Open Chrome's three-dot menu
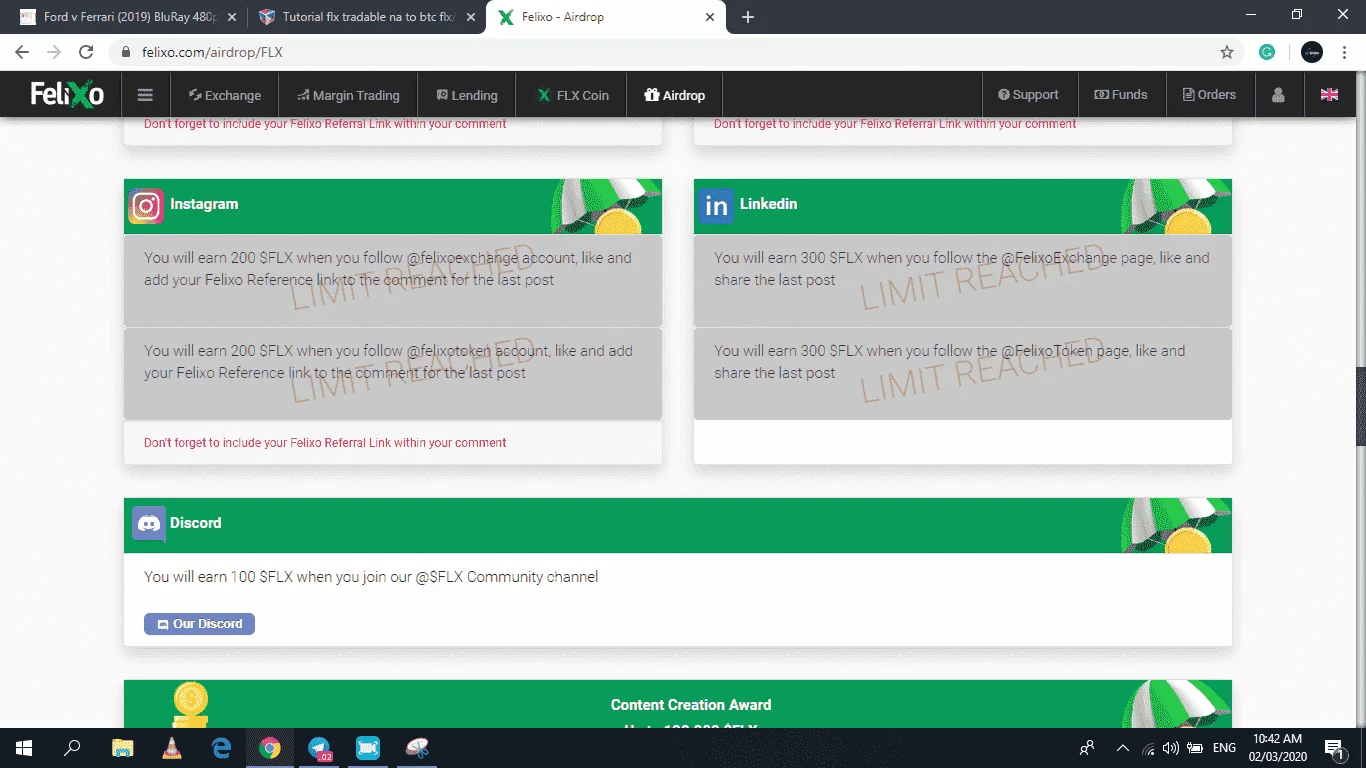The height and width of the screenshot is (768, 1366). click(x=1345, y=52)
